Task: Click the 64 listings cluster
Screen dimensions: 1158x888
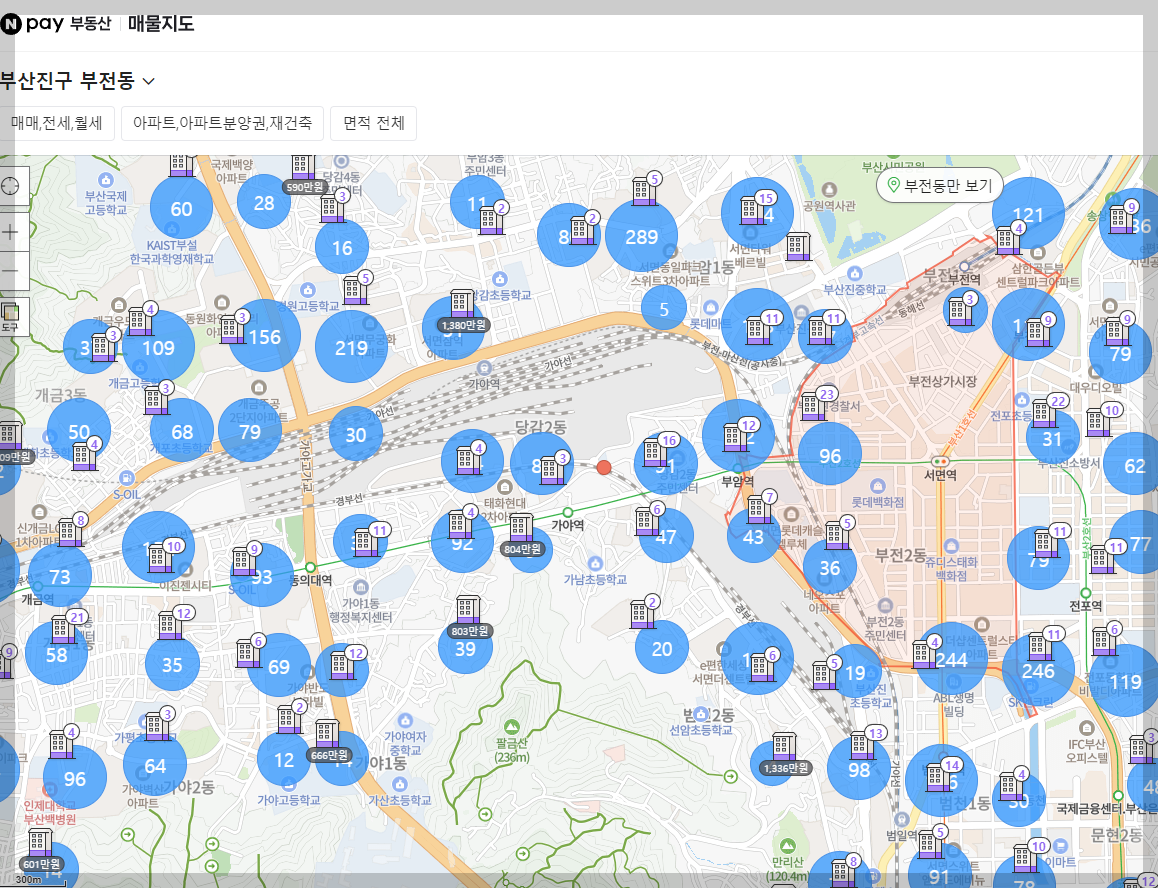Action: click(x=155, y=765)
